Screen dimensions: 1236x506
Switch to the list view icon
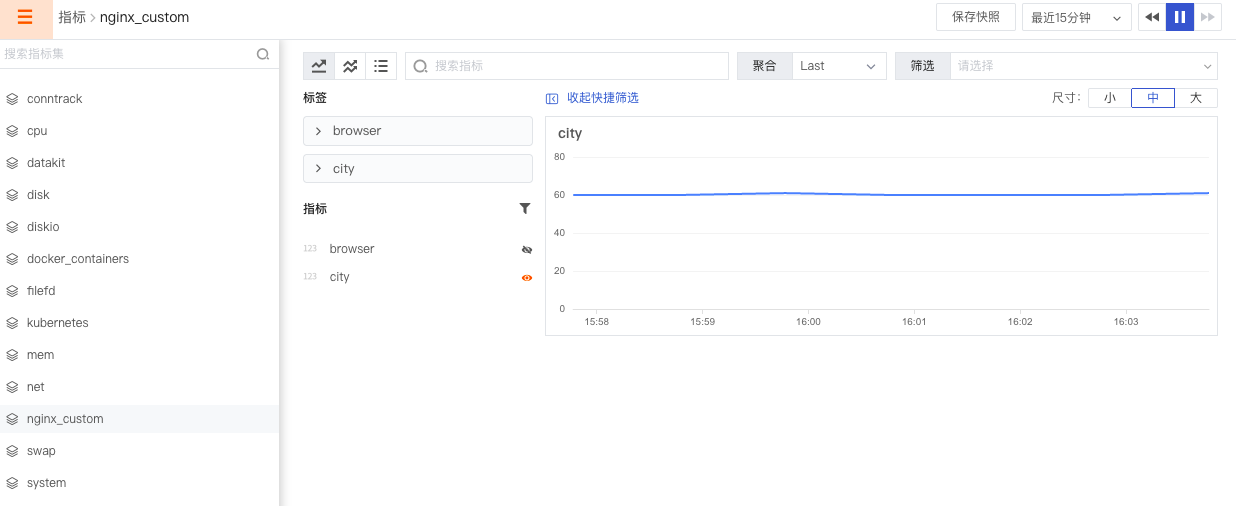click(381, 66)
